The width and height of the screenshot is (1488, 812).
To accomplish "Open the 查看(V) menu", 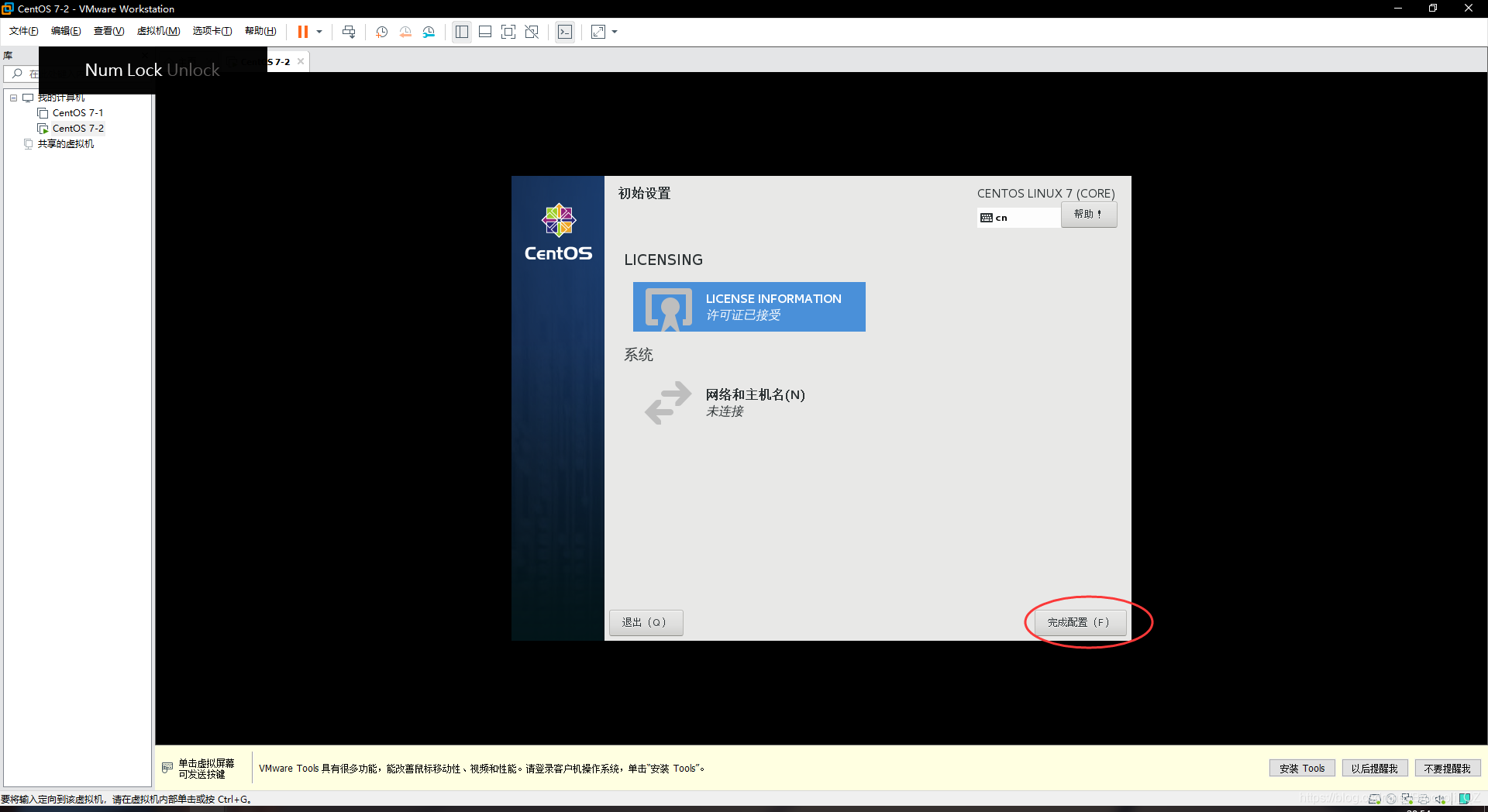I will tap(108, 31).
